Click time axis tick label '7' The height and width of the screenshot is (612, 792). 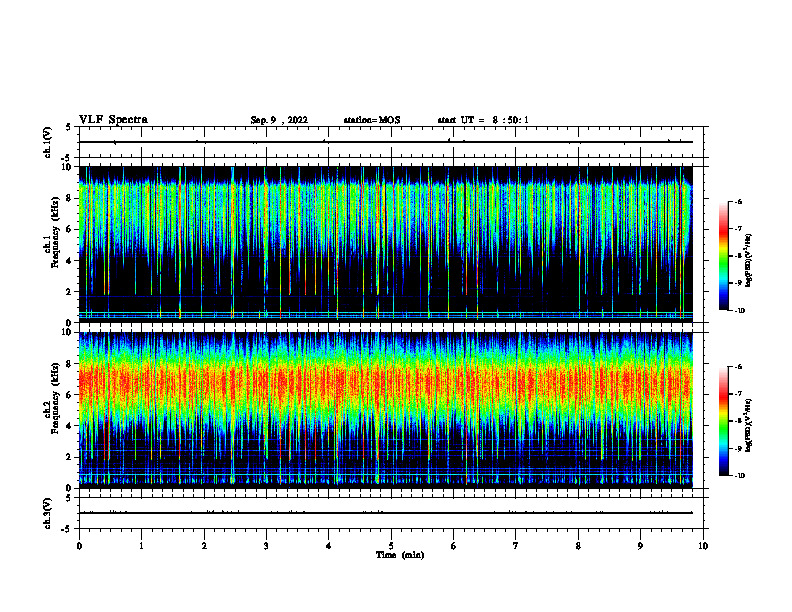[516, 546]
